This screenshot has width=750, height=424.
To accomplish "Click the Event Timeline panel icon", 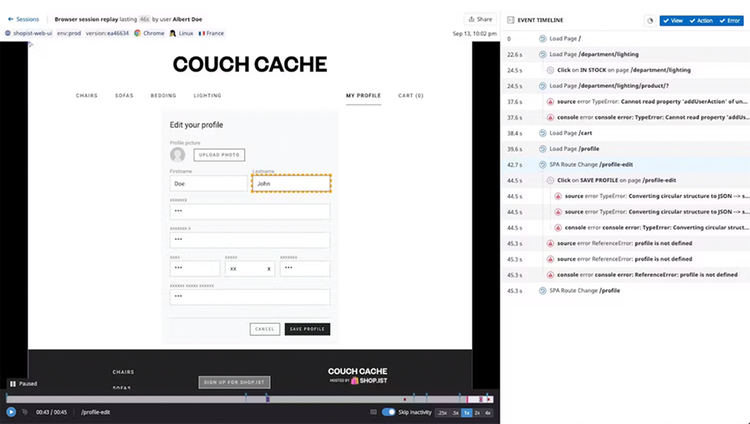I will click(x=510, y=20).
